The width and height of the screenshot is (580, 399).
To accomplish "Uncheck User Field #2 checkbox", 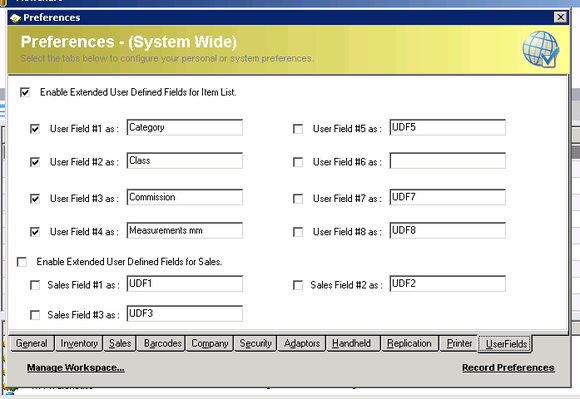I will tap(35, 162).
